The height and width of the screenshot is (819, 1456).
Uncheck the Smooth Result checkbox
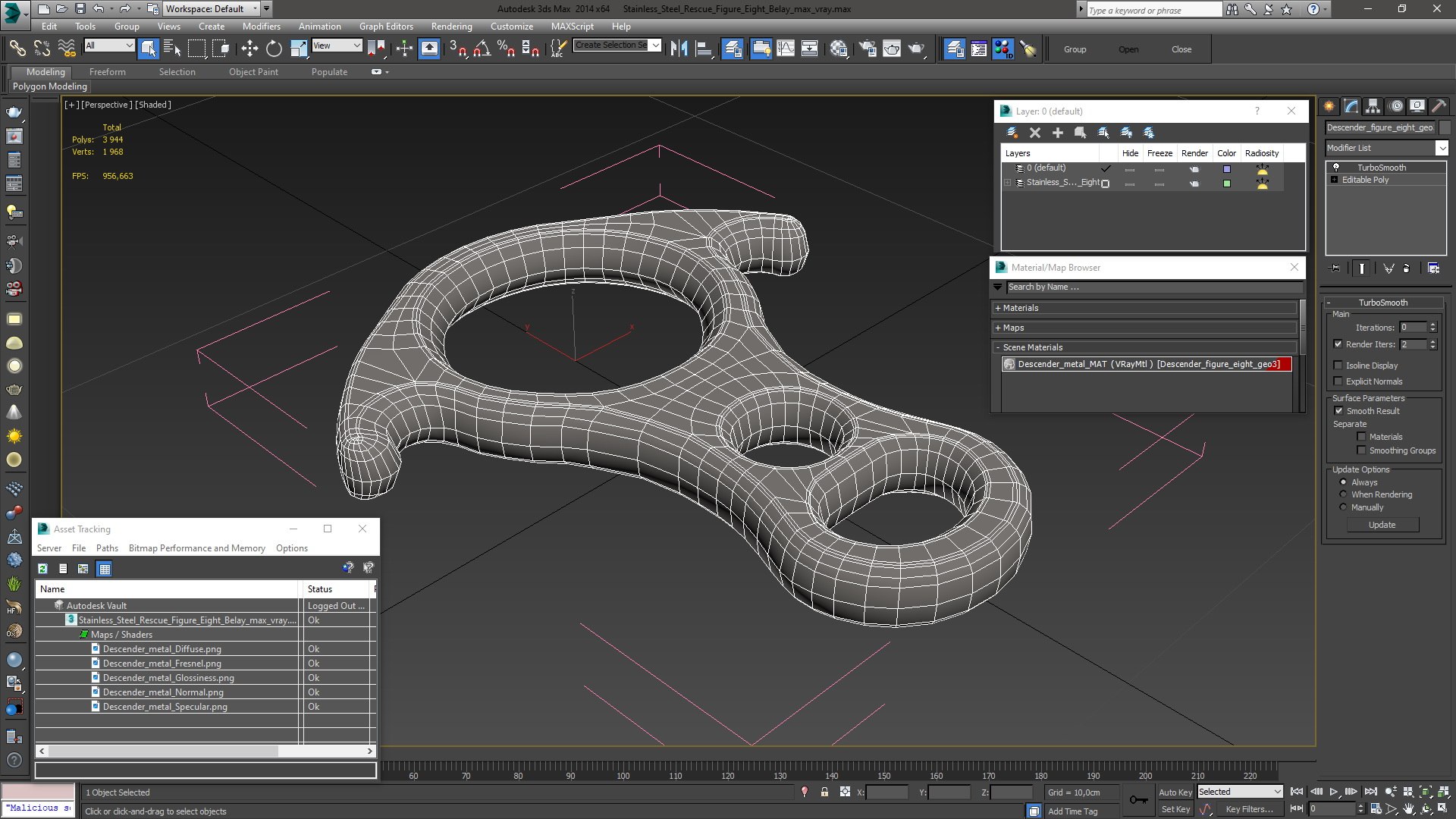[1338, 411]
